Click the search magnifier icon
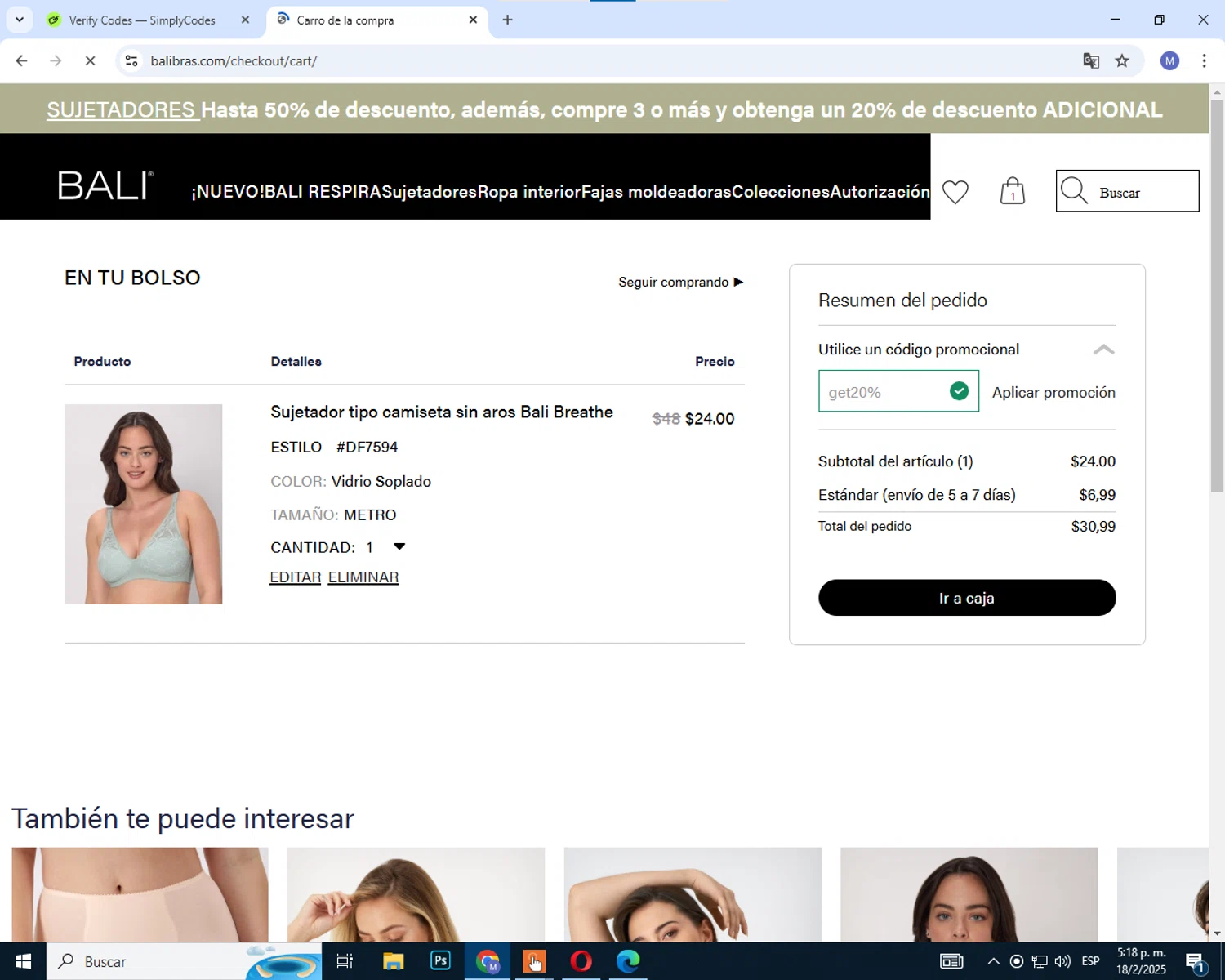Screen dimensions: 1225x980 [1074, 191]
